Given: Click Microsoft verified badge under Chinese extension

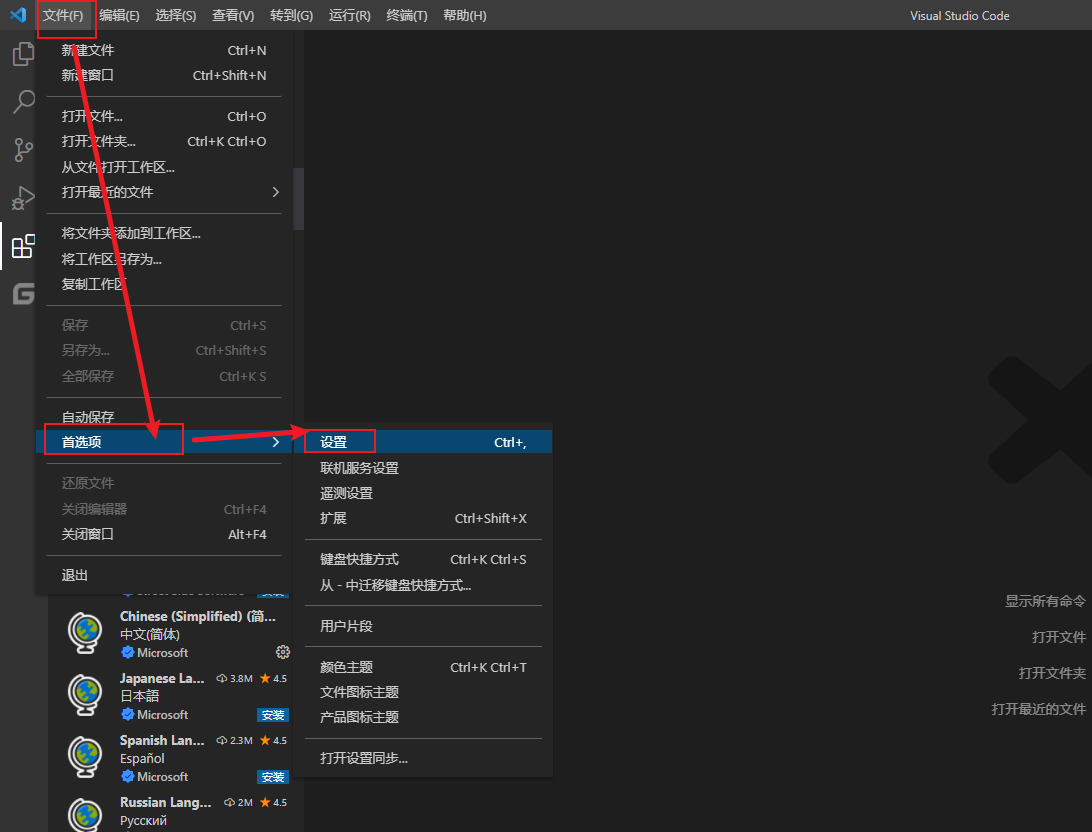Looking at the screenshot, I should coord(127,652).
